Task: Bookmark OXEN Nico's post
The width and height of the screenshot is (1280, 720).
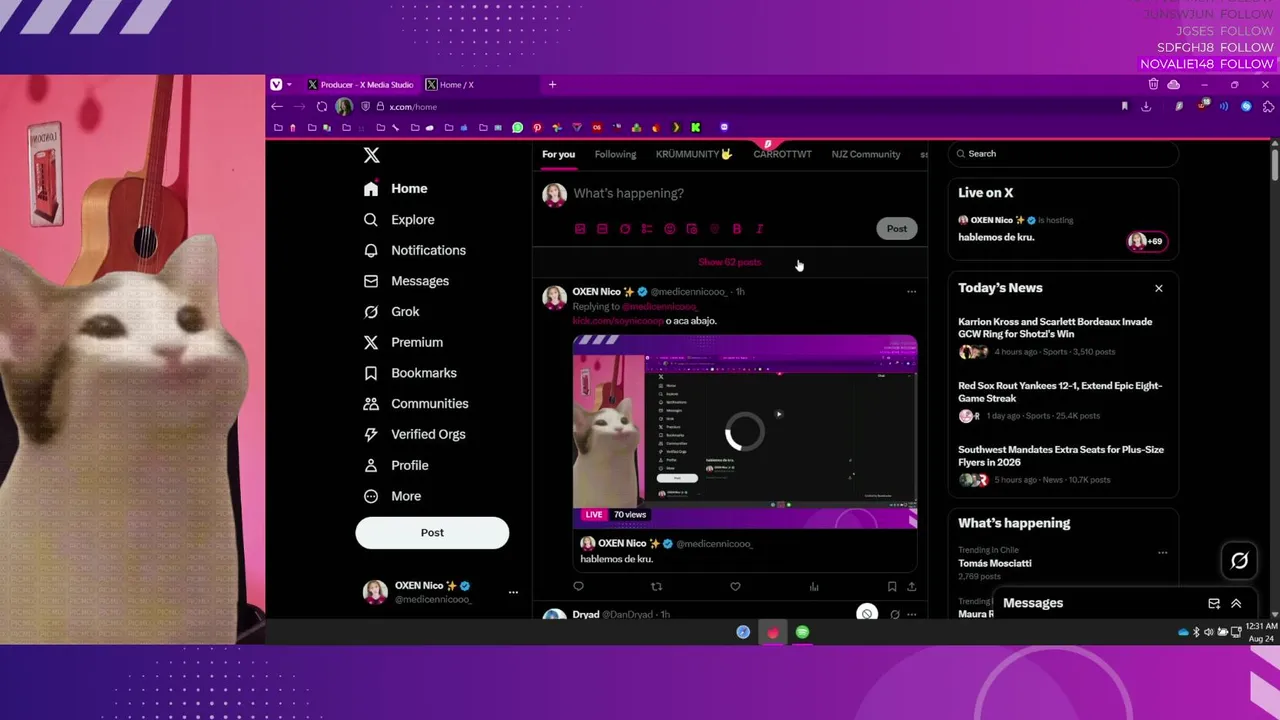Action: (x=892, y=587)
